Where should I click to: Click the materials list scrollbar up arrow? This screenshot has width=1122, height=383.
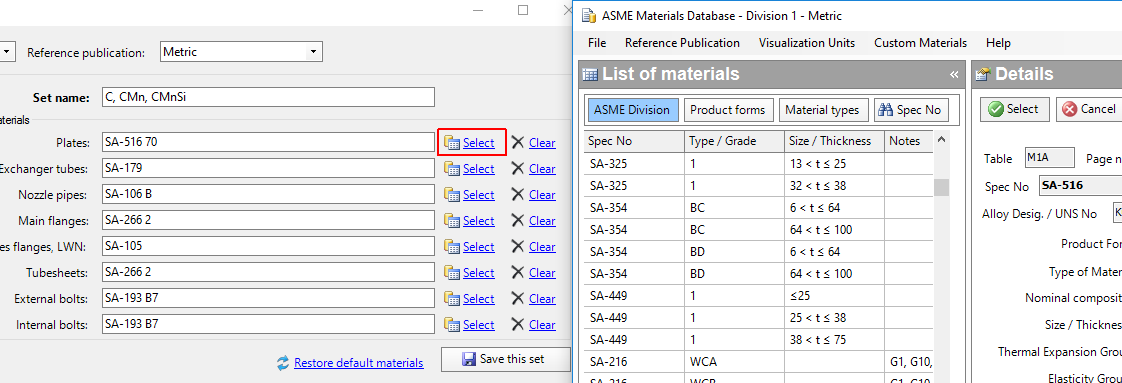pos(941,140)
